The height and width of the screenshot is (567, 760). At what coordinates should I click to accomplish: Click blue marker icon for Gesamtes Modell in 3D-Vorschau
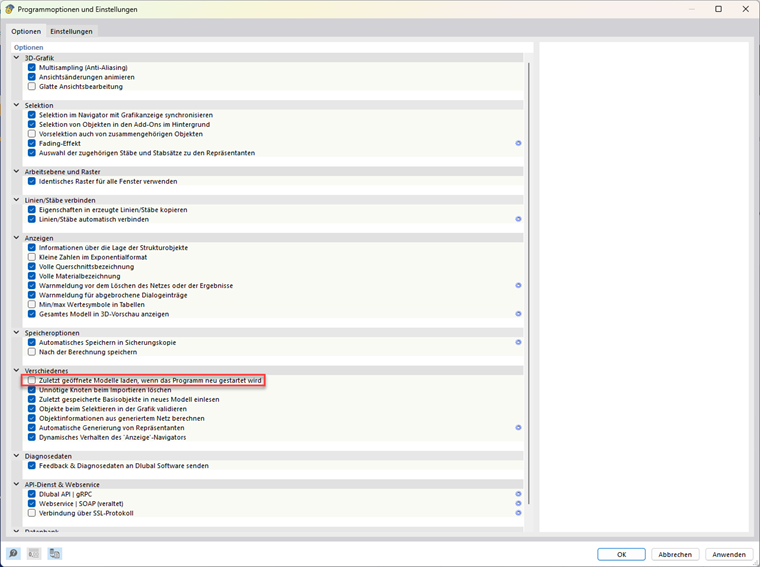click(x=518, y=314)
